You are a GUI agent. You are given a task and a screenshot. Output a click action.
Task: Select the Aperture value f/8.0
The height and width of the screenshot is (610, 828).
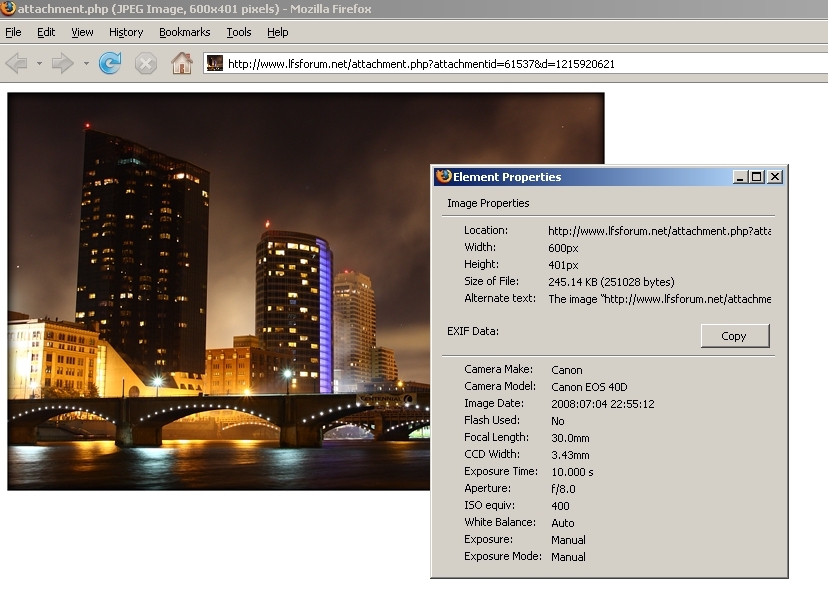[563, 489]
